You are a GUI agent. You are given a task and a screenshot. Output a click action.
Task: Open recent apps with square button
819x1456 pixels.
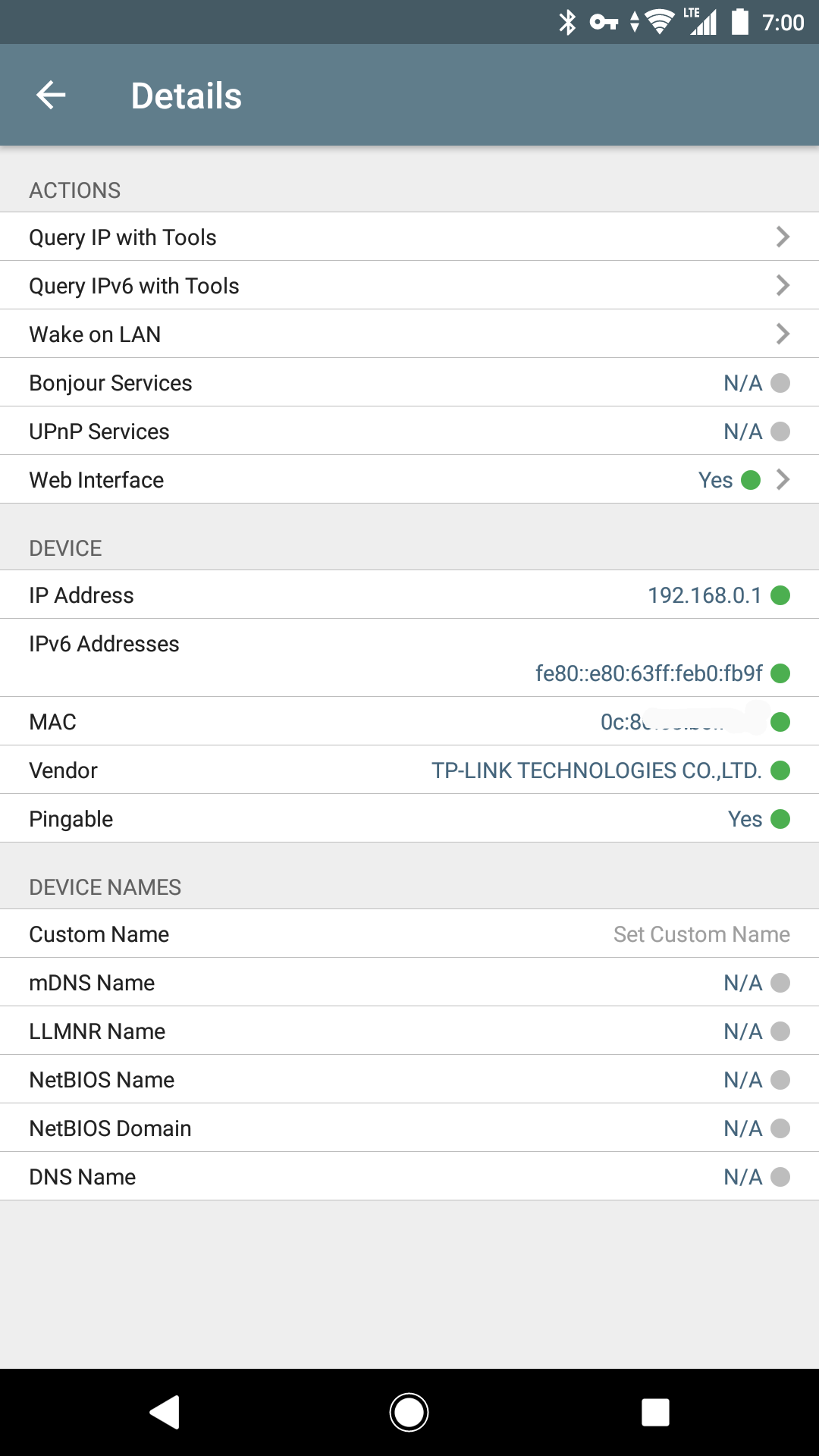[x=655, y=1412]
